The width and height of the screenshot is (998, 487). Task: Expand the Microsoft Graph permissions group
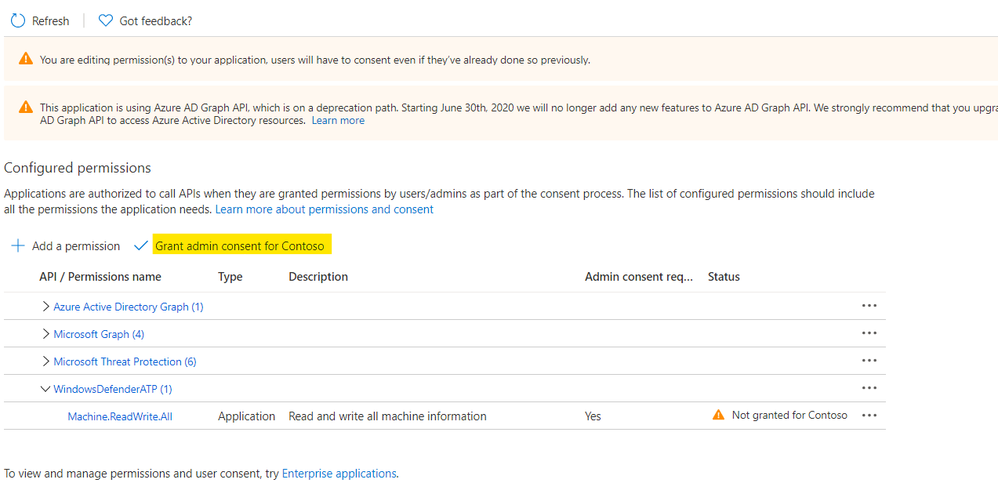pos(45,334)
